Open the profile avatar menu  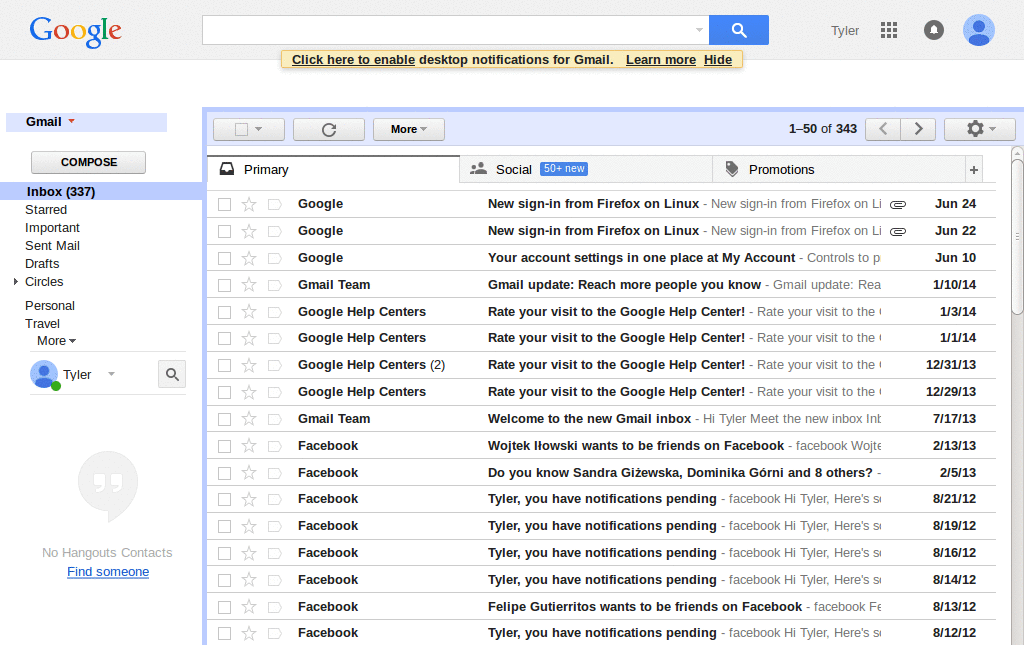point(978,30)
